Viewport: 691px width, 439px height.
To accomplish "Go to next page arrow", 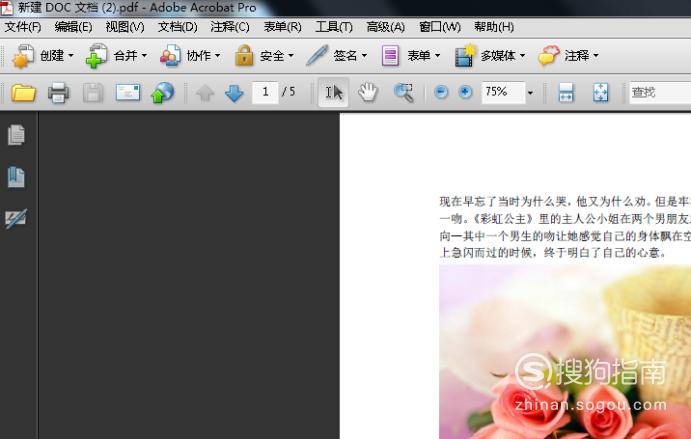I will point(234,93).
